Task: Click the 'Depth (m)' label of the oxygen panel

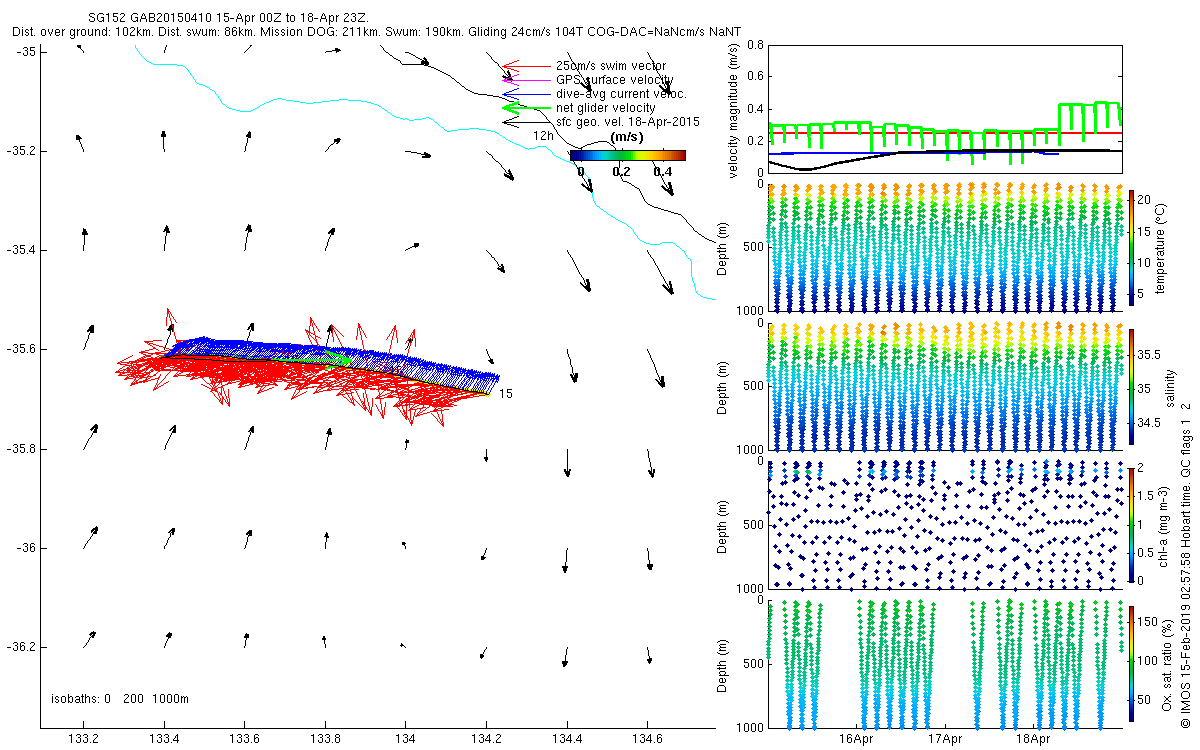Action: click(723, 663)
